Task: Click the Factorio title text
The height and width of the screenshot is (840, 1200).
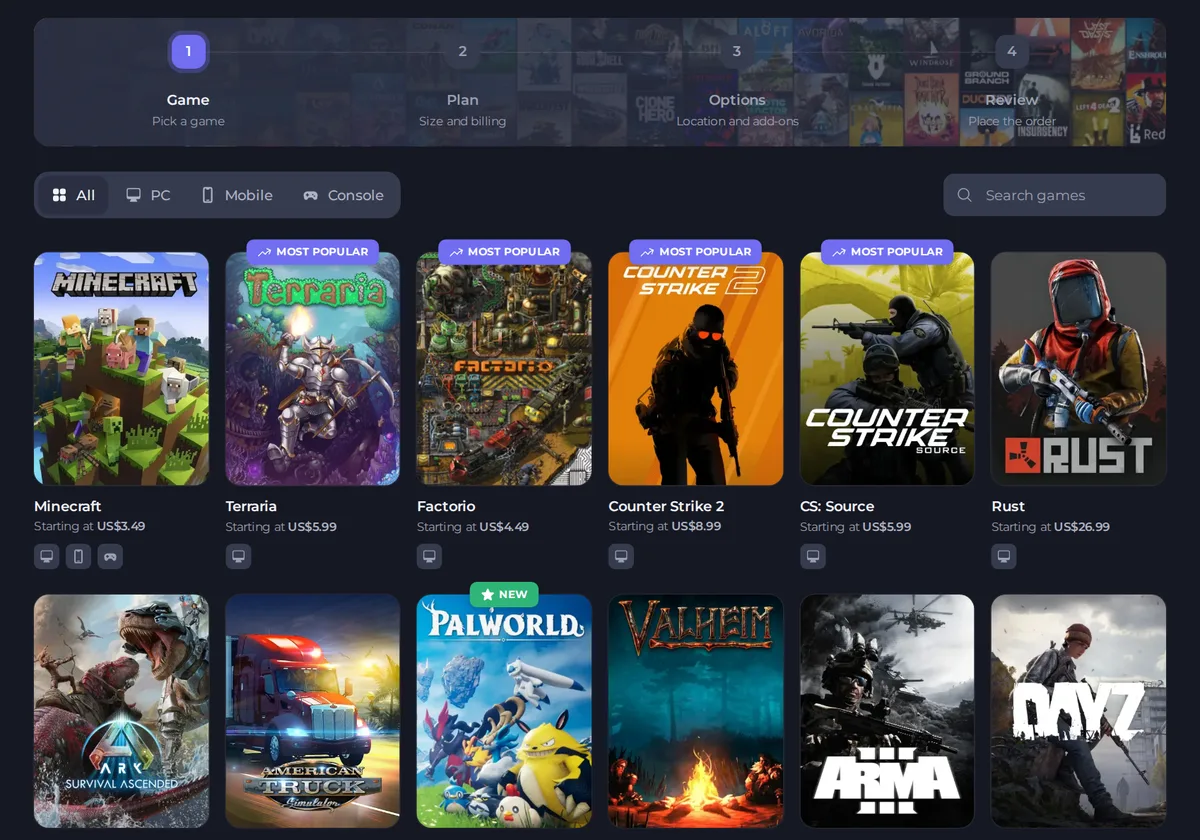Action: 446,506
